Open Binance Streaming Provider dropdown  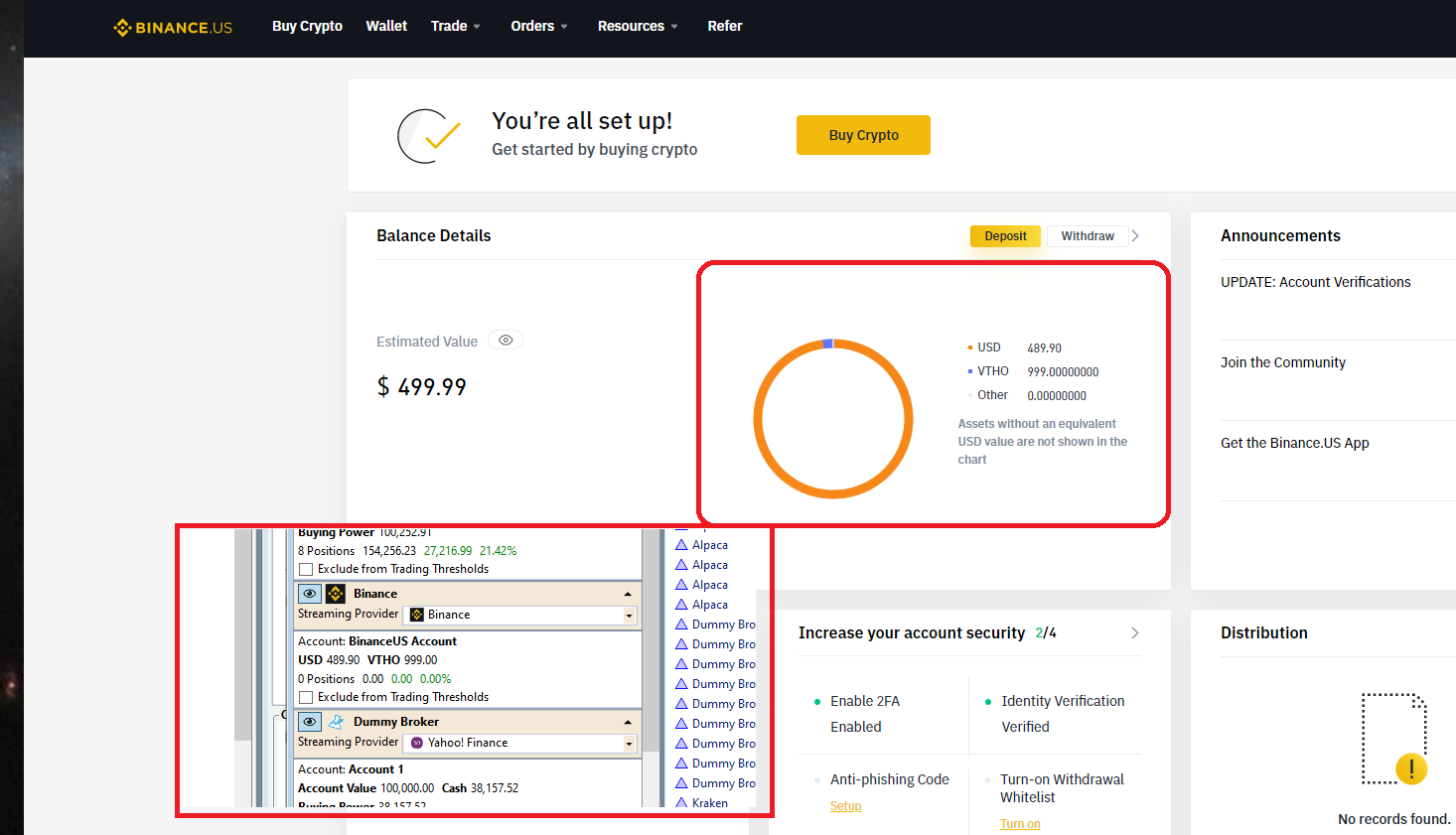coord(629,616)
